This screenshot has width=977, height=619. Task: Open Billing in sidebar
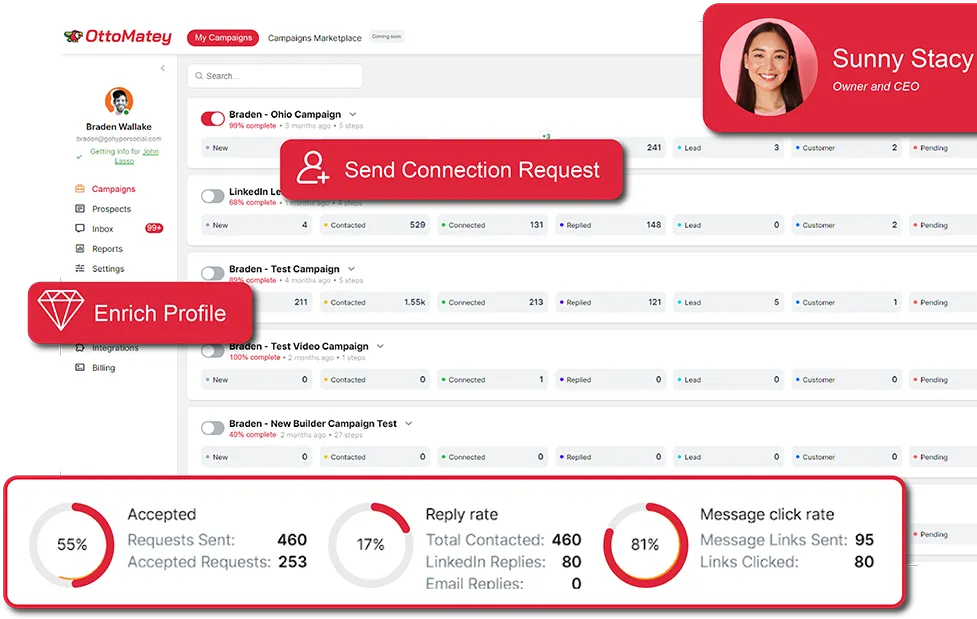click(103, 368)
